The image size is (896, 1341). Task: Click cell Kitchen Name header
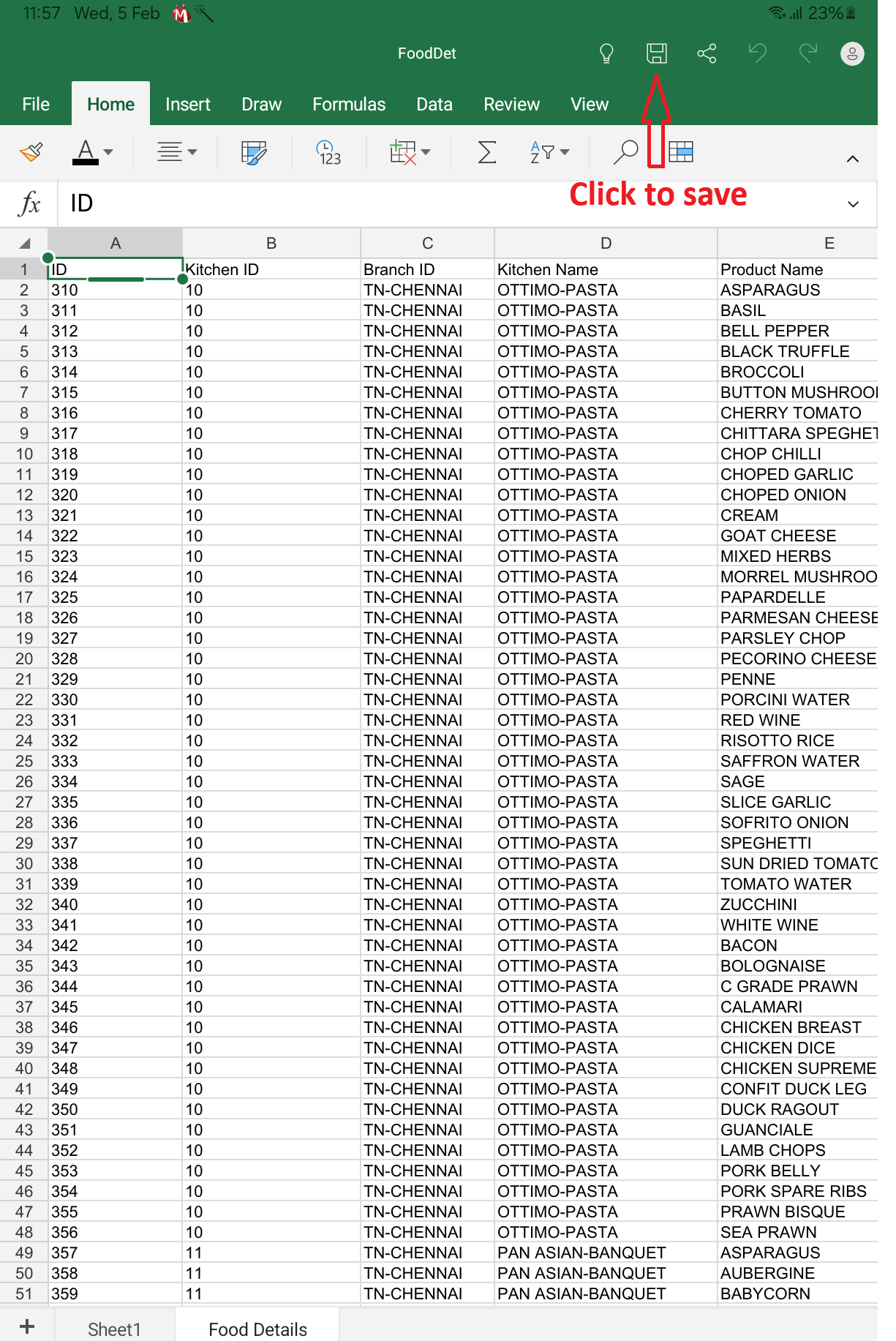coord(606,269)
